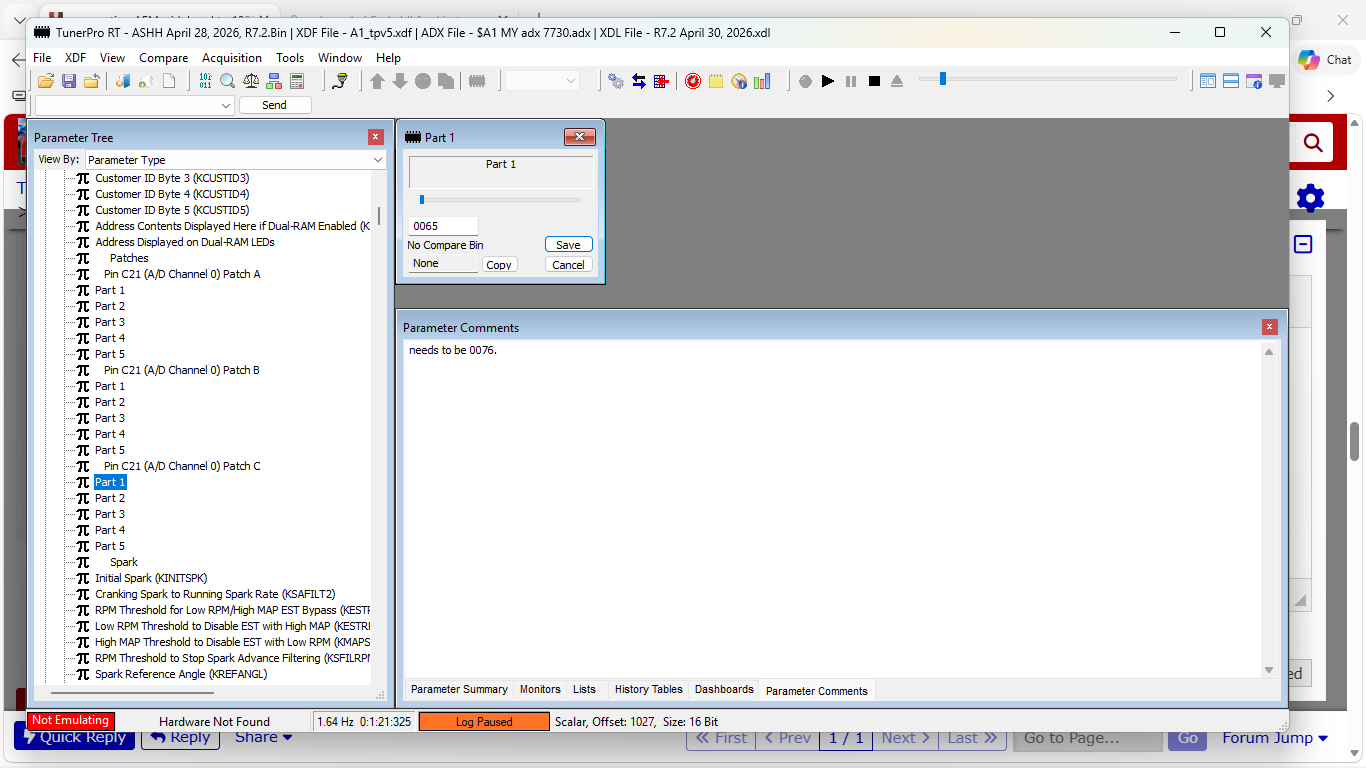Screen dimensions: 1366x768
Task: Click the parameter comments text area
Action: click(x=834, y=510)
